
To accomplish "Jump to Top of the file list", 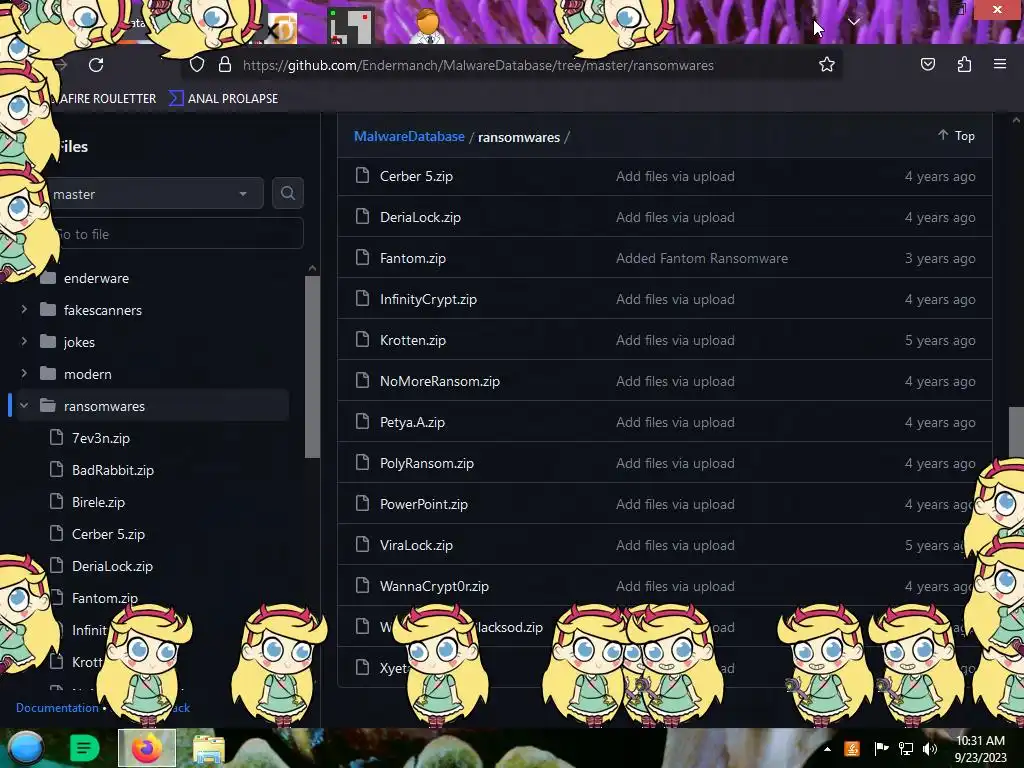I will tap(956, 135).
